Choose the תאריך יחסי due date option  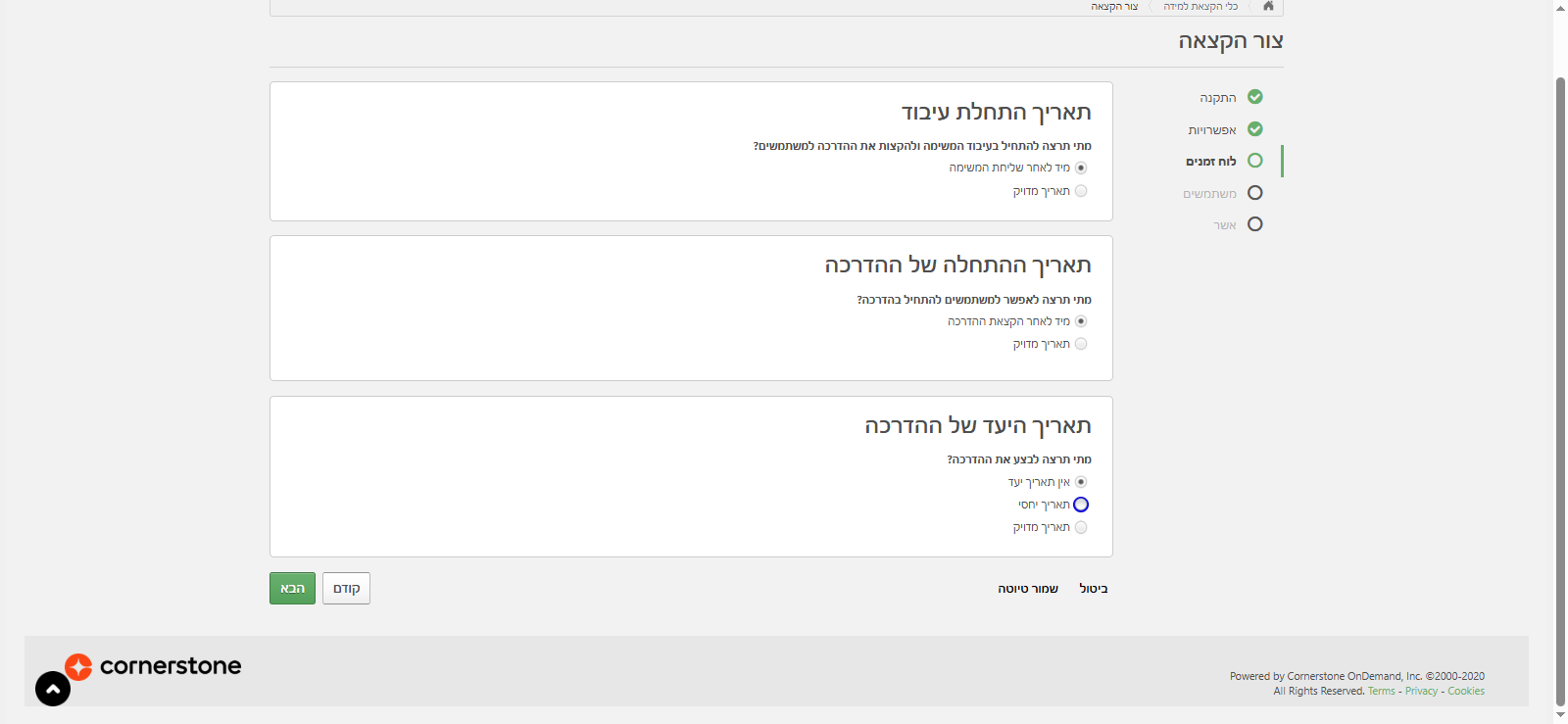point(1081,505)
